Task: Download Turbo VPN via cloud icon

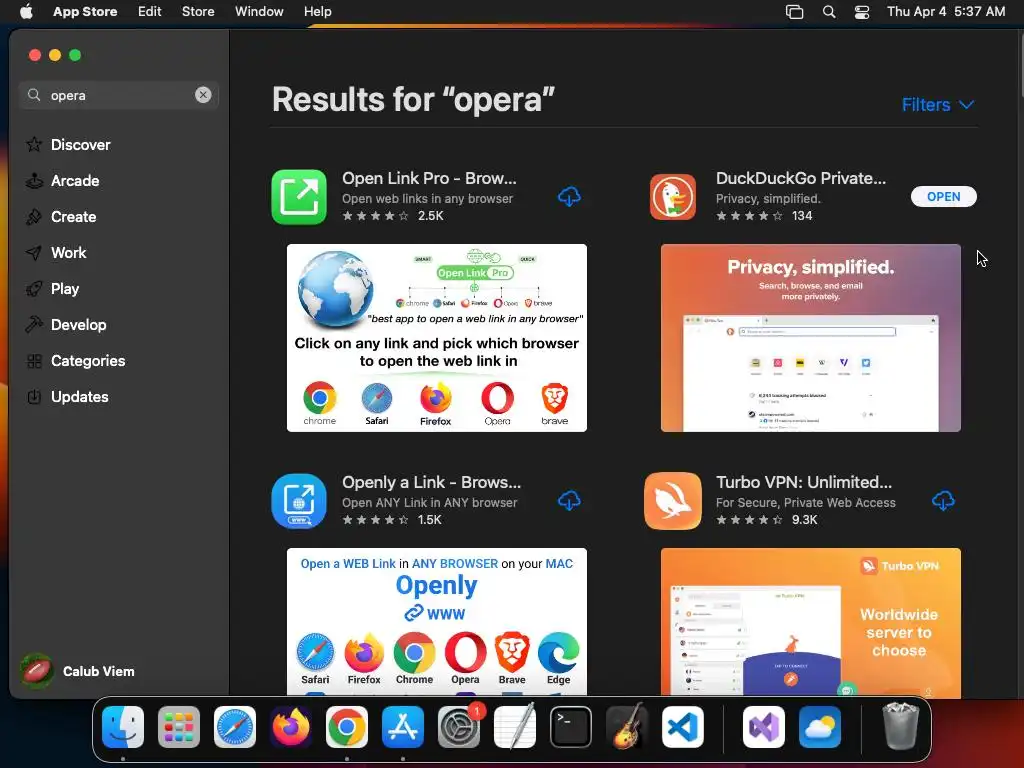Action: [x=943, y=501]
